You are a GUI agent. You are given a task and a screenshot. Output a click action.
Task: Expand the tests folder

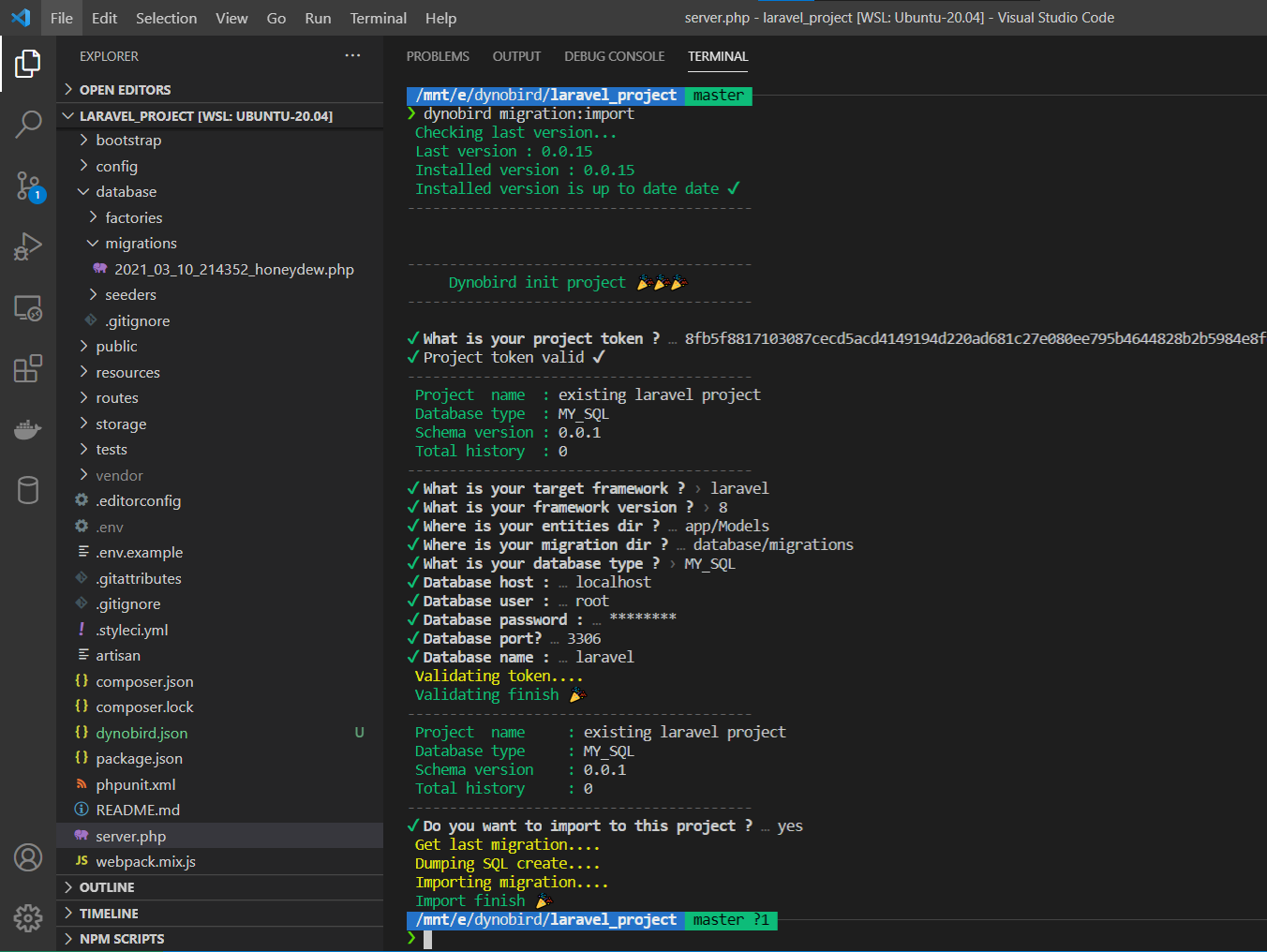[x=219, y=449]
